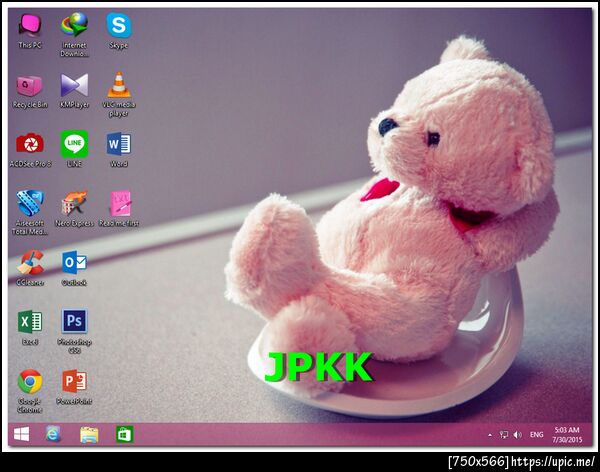Viewport: 600px width, 472px height.
Task: Select the Word desktop shortcut
Action: click(x=119, y=150)
